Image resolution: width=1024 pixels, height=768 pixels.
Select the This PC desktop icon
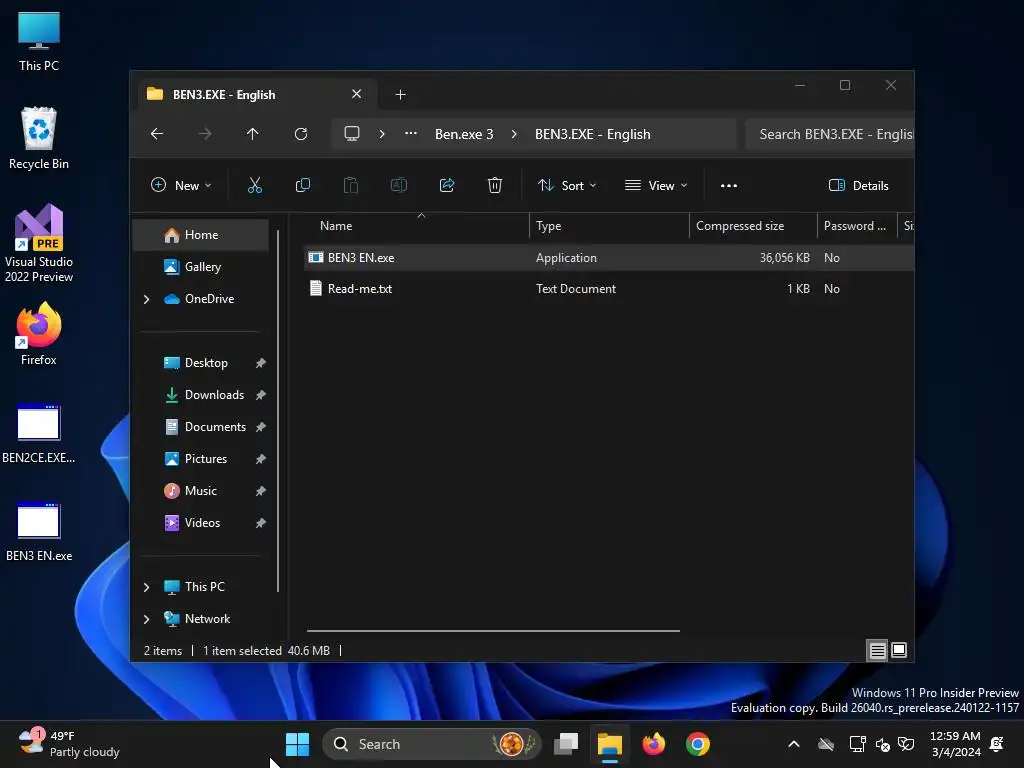(39, 41)
